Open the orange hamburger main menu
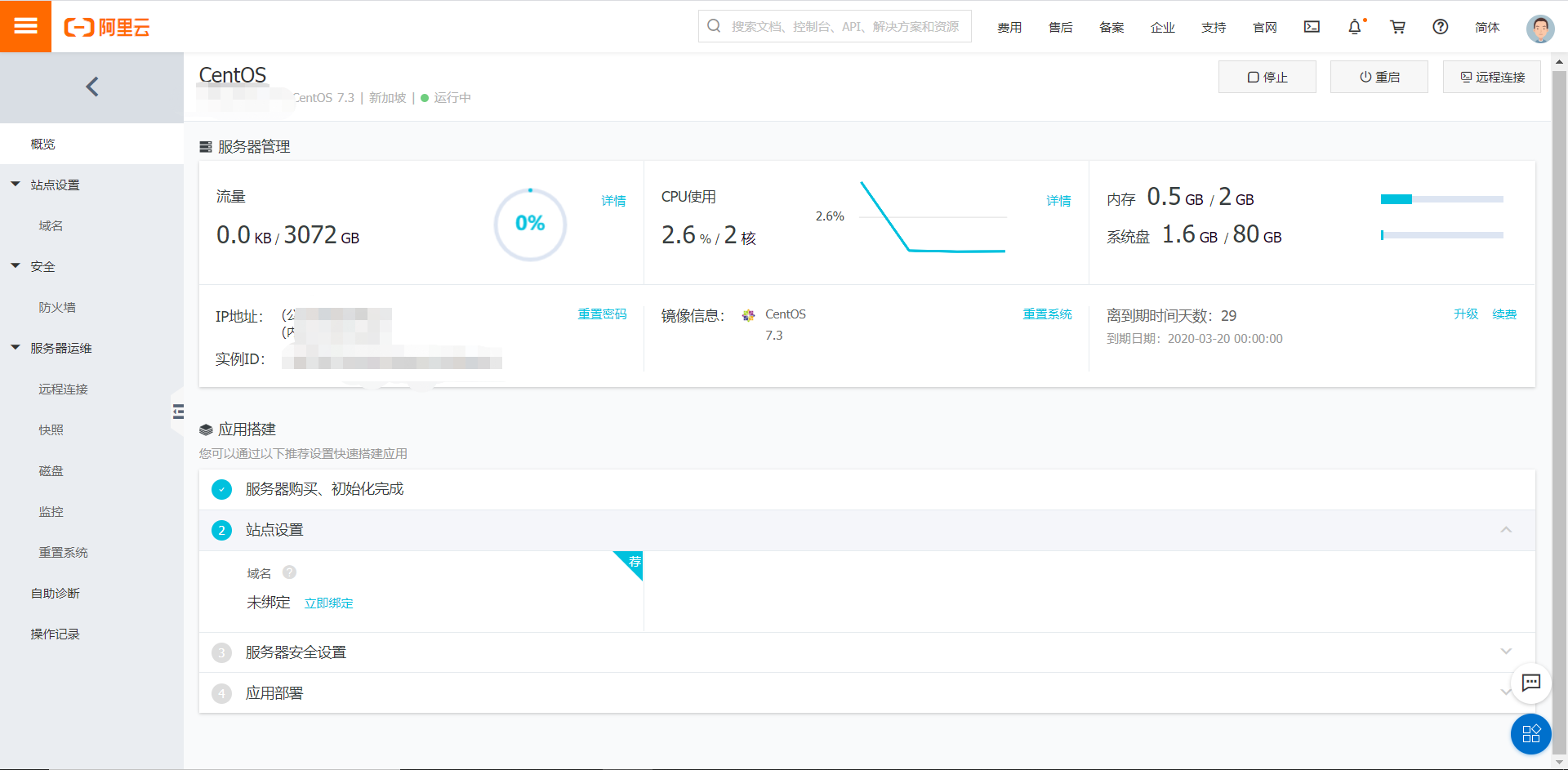The width and height of the screenshot is (1568, 770). pyautogui.click(x=25, y=26)
